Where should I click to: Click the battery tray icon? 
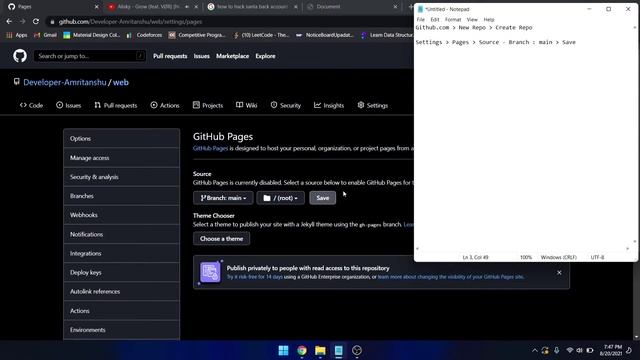click(590, 350)
